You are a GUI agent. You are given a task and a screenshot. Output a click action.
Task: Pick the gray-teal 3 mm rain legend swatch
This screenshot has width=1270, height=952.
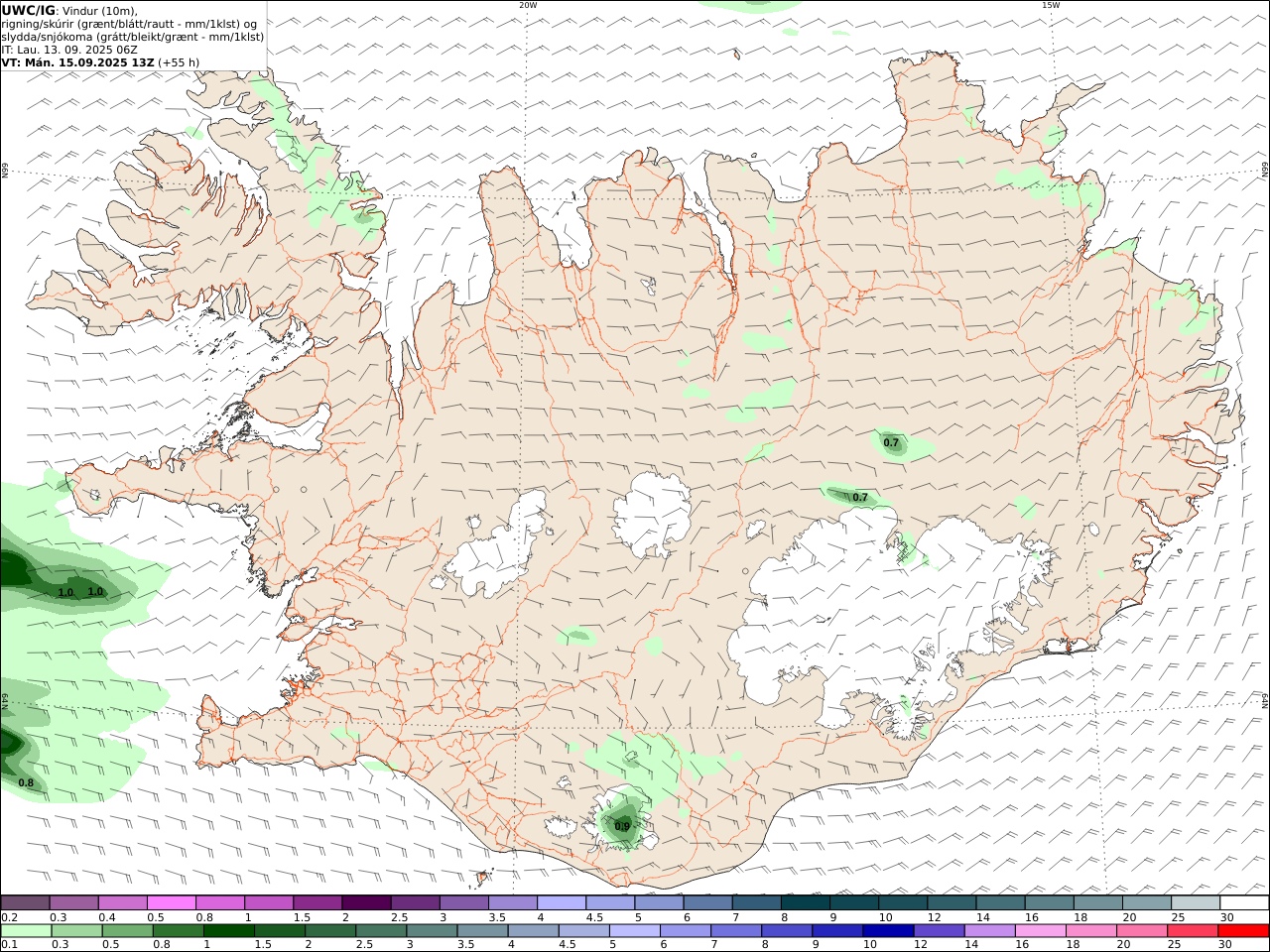coord(432,930)
